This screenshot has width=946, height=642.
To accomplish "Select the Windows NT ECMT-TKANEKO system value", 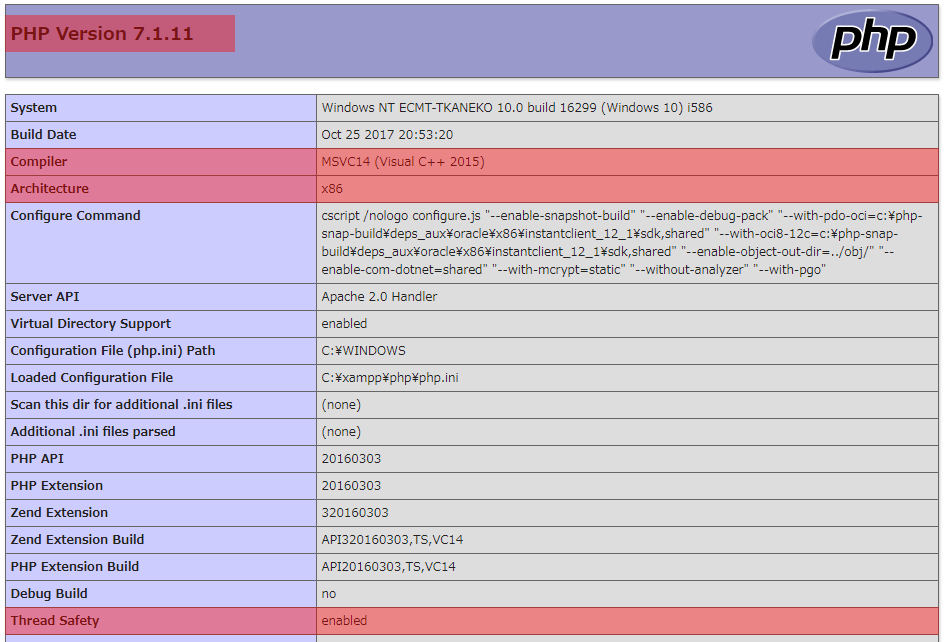I will (x=516, y=108).
